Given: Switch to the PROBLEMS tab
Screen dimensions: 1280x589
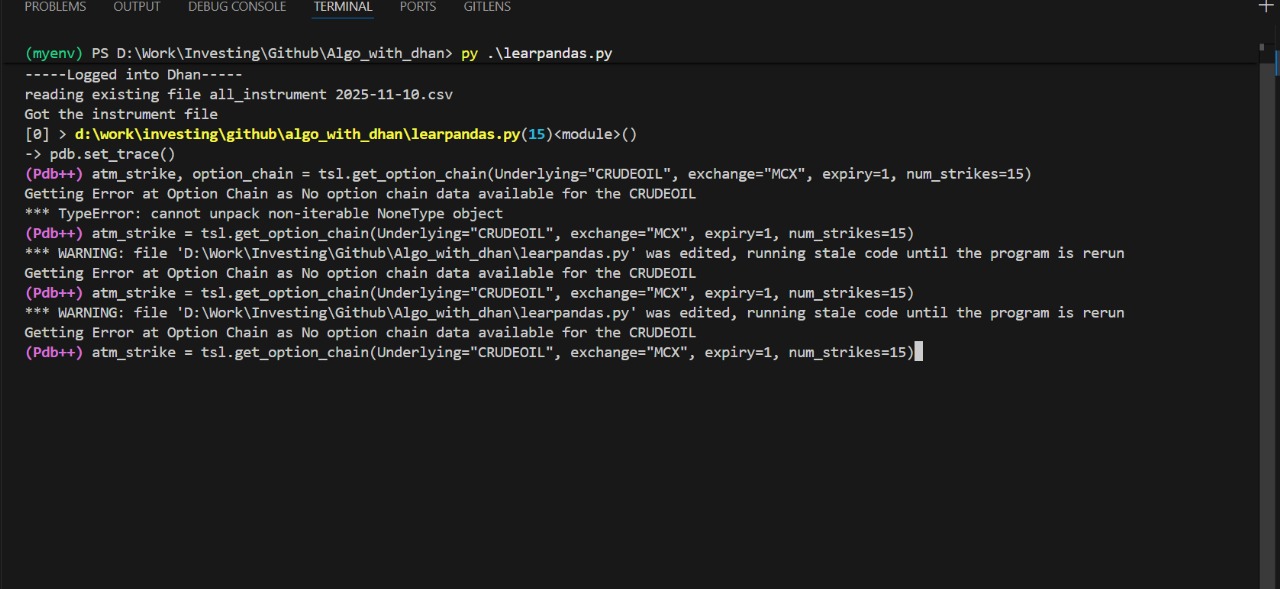Looking at the screenshot, I should tap(55, 7).
